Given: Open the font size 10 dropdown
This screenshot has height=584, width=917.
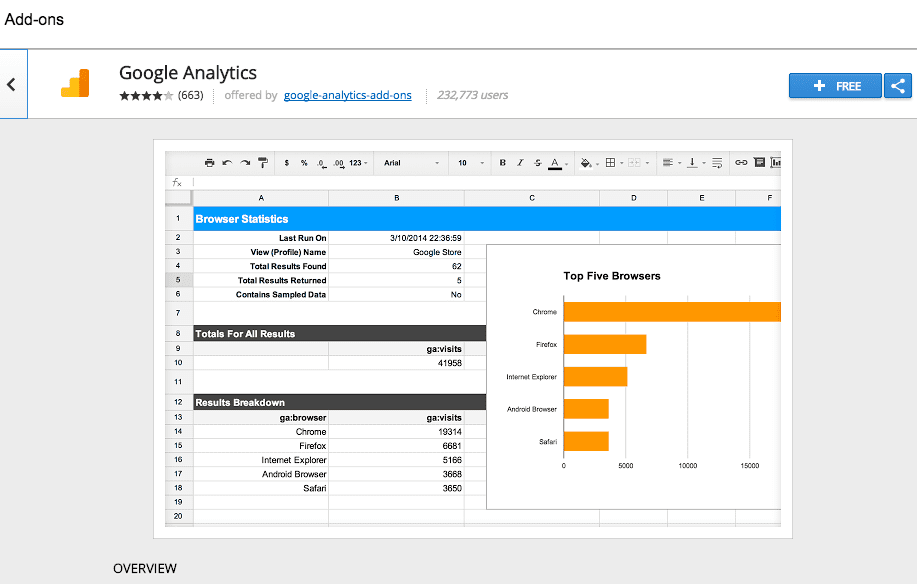Looking at the screenshot, I should (x=471, y=163).
